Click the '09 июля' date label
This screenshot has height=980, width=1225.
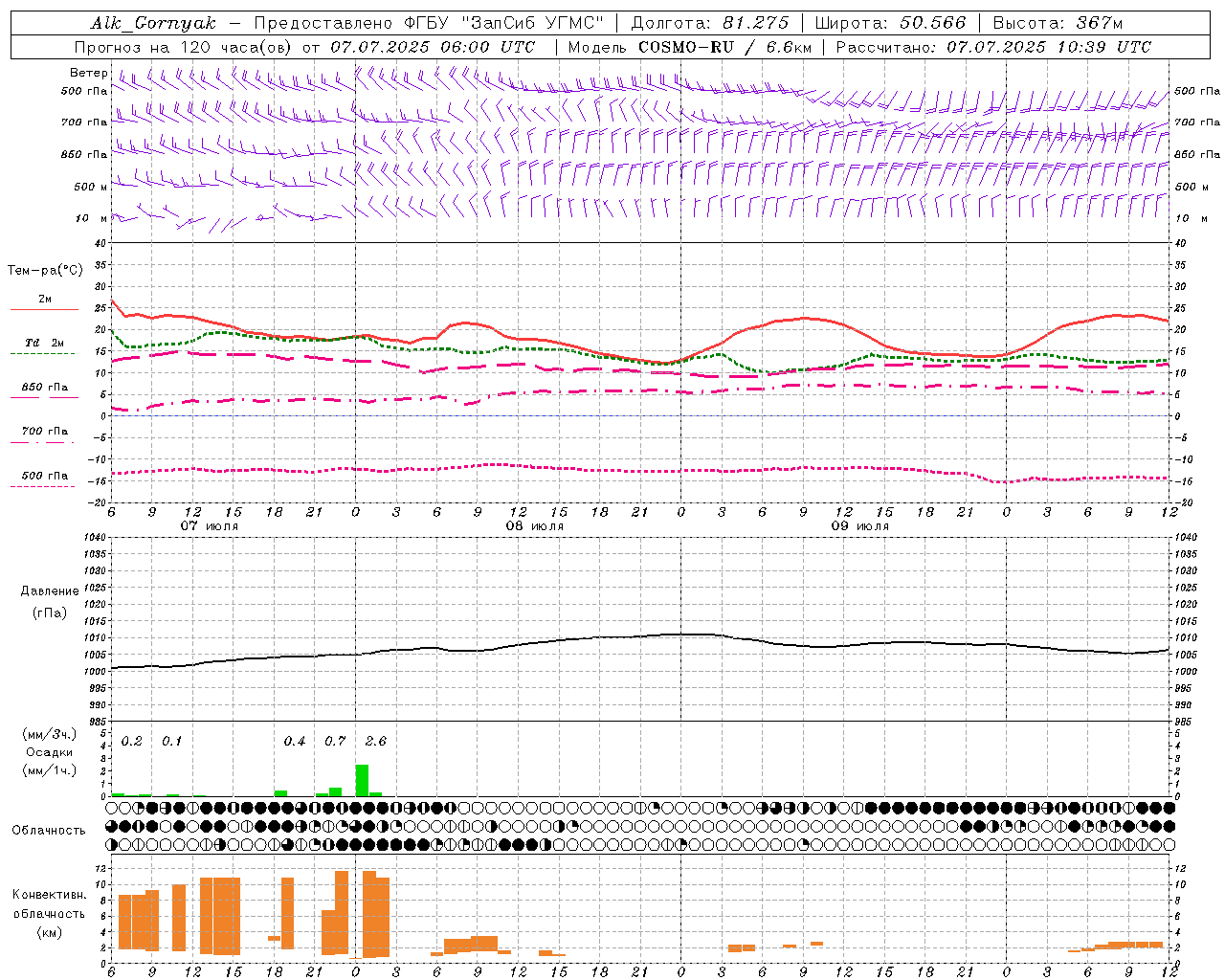click(x=860, y=525)
